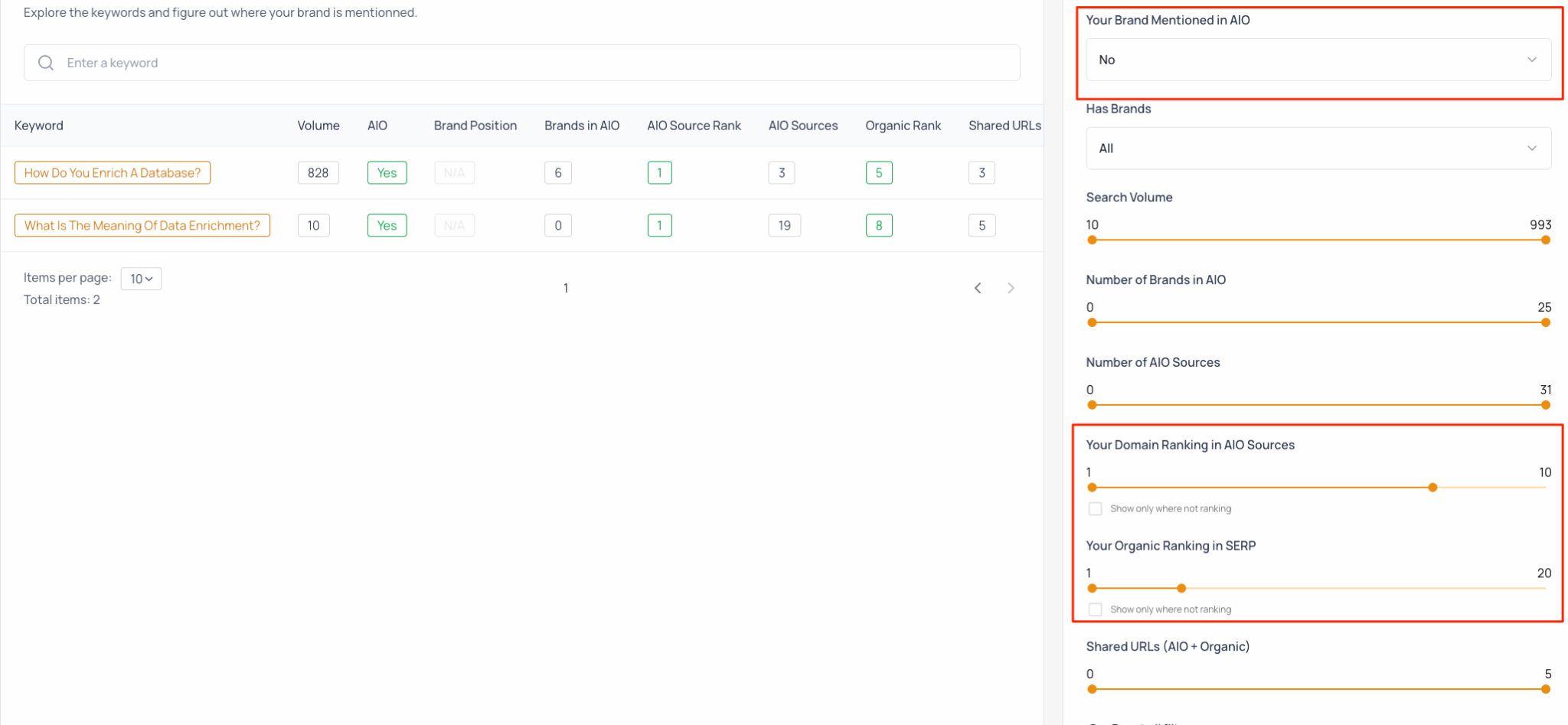Sort by Organic Rank column header

coord(903,126)
